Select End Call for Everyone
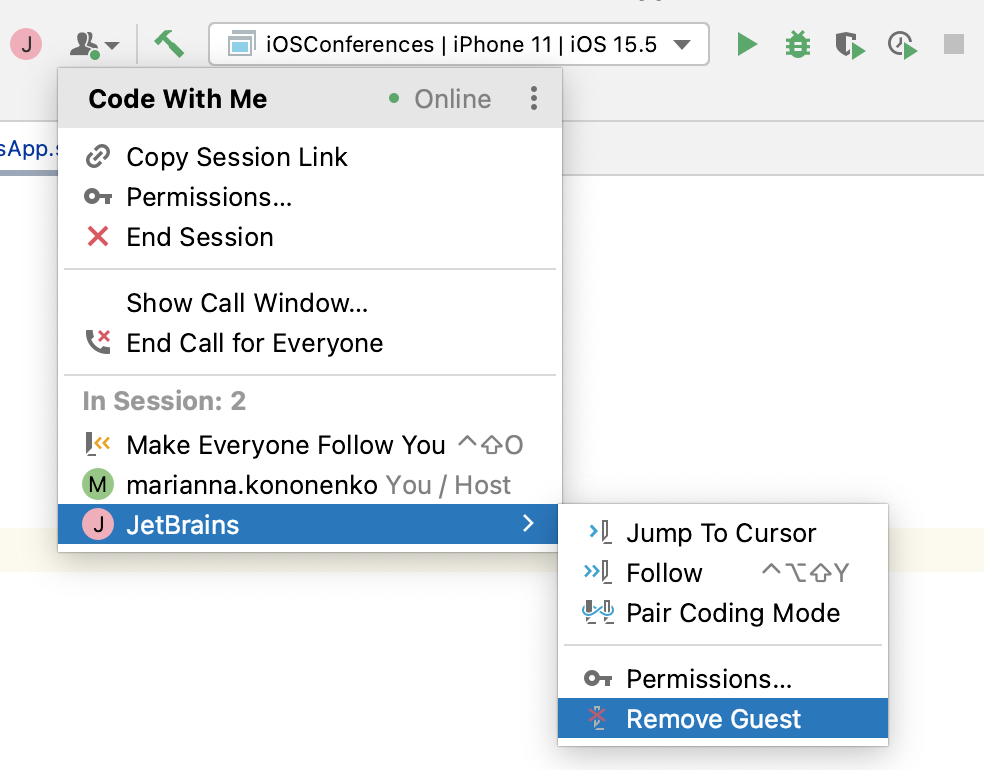This screenshot has height=770, width=984. click(x=254, y=343)
